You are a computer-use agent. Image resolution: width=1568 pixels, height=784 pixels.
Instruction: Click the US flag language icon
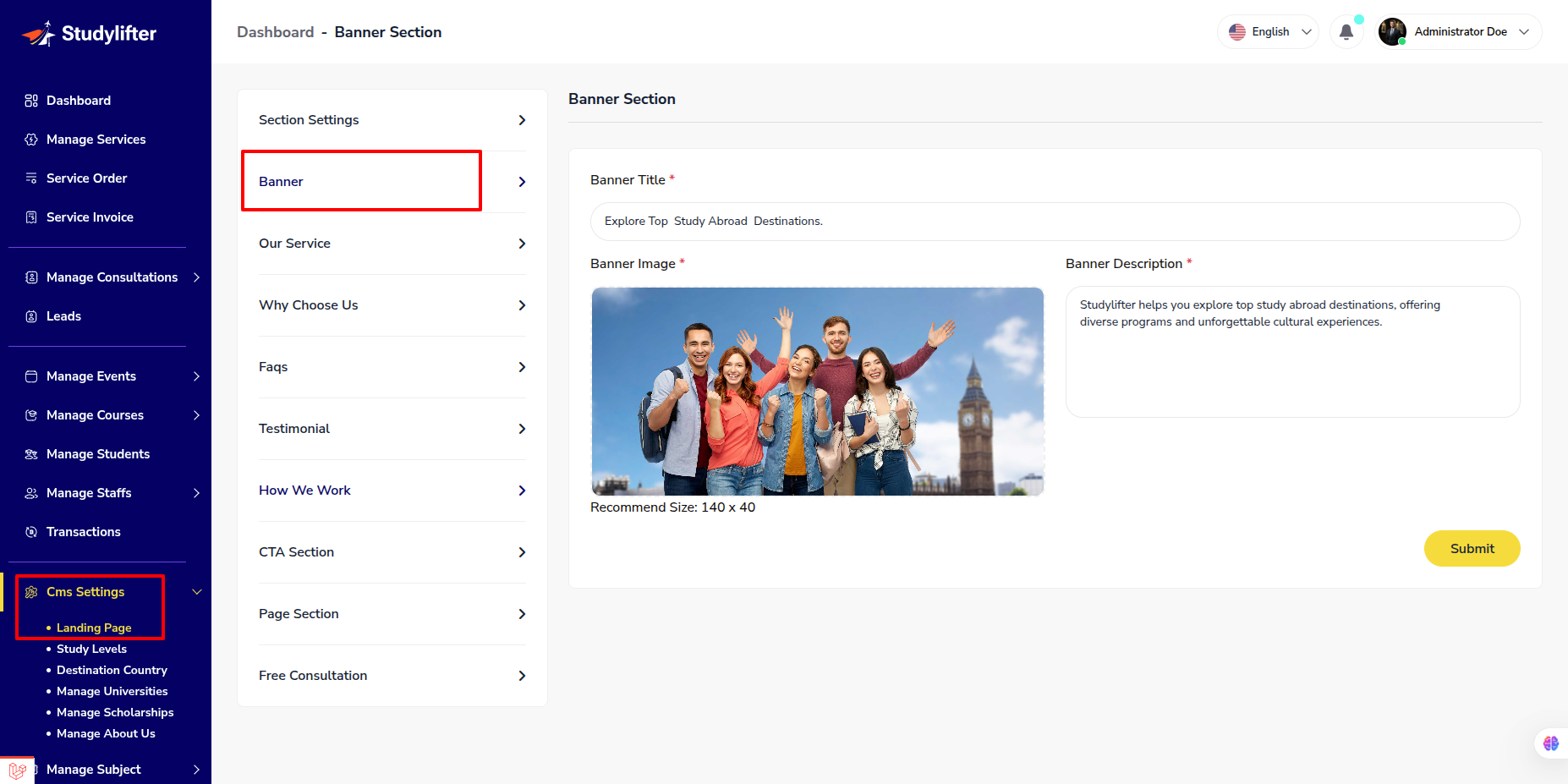(x=1237, y=32)
